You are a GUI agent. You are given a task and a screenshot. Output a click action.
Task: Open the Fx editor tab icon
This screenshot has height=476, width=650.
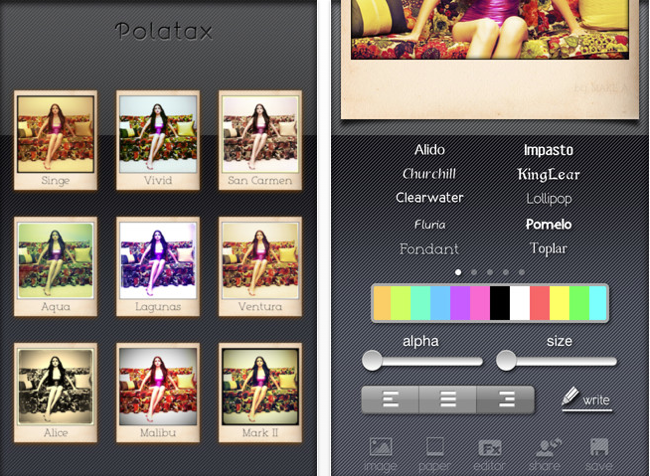[x=490, y=448]
